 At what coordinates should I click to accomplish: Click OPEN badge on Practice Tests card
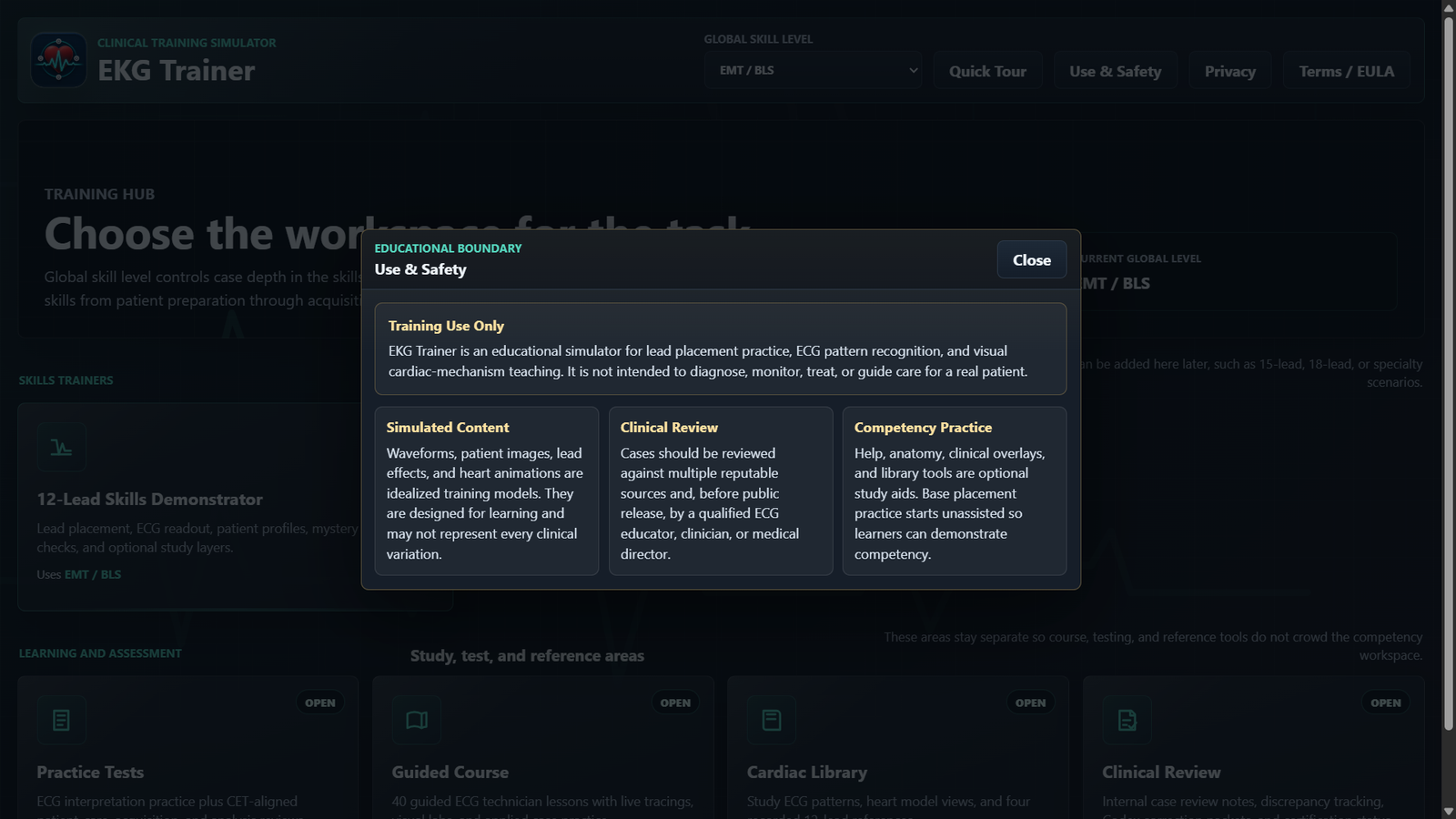tap(320, 703)
